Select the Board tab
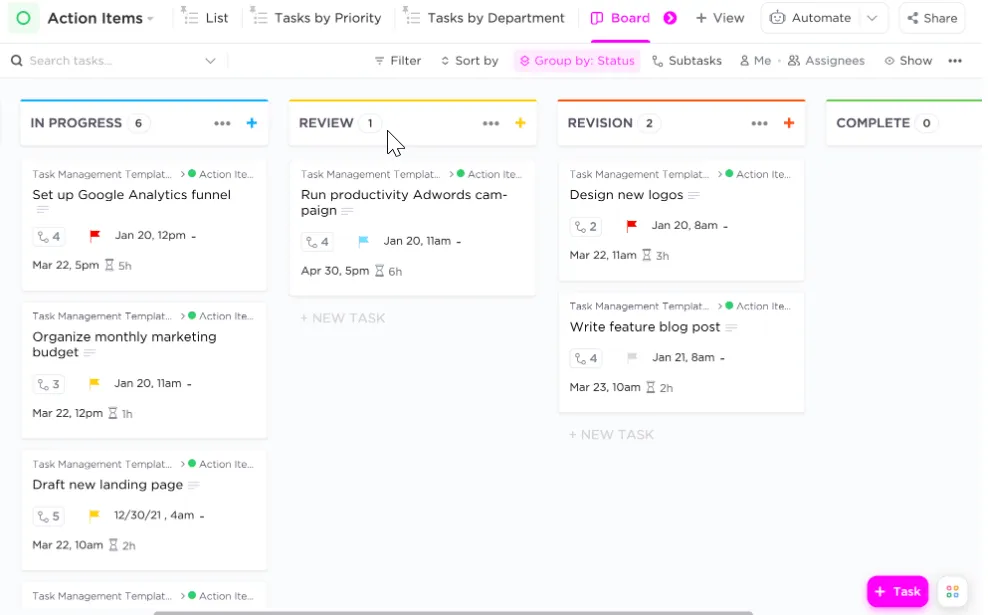This screenshot has width=988, height=615. click(x=620, y=18)
